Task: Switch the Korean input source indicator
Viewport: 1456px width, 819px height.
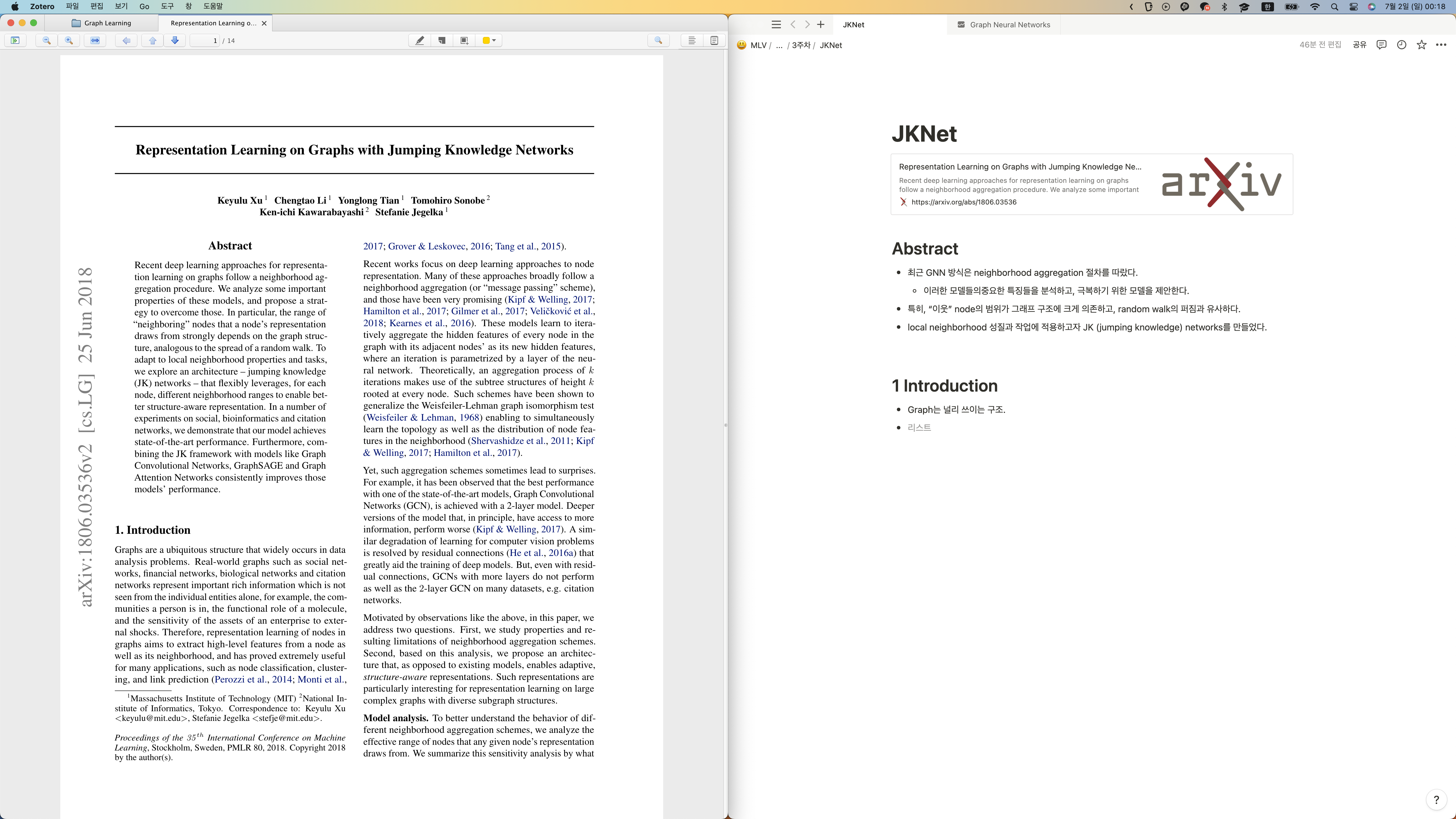Action: coord(1268,7)
